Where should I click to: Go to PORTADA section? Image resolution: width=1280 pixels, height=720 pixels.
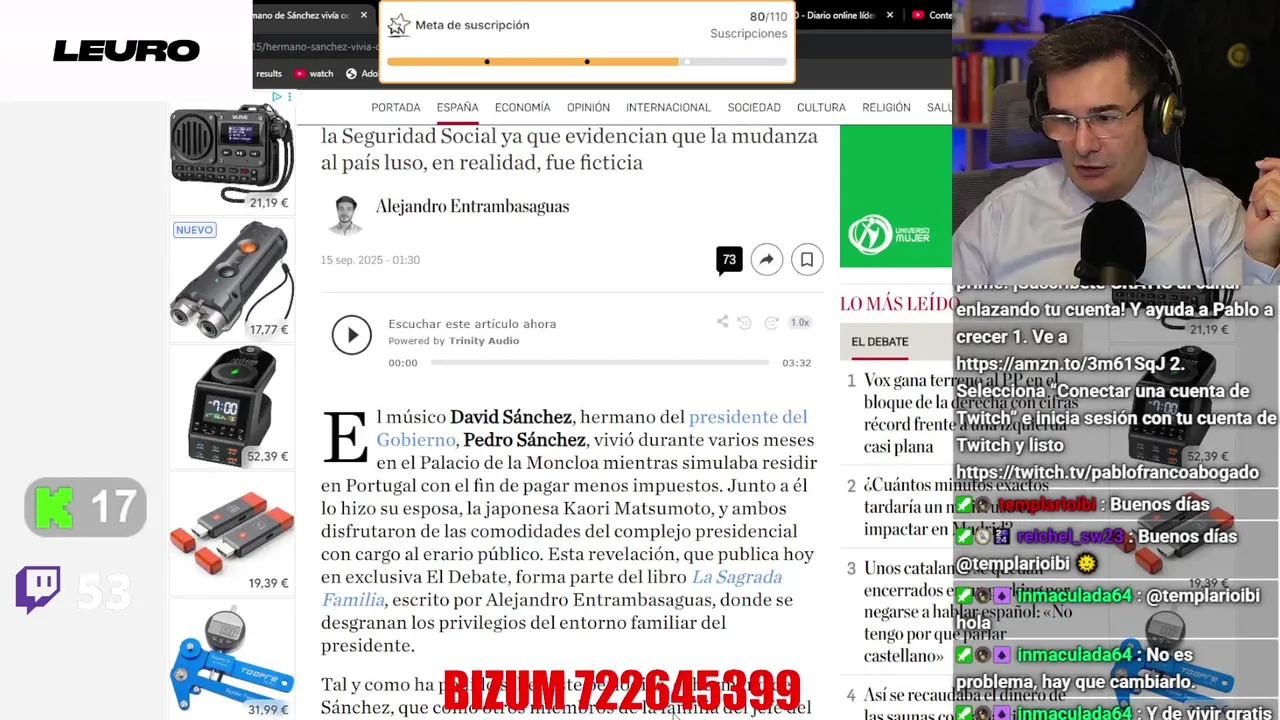pos(396,107)
